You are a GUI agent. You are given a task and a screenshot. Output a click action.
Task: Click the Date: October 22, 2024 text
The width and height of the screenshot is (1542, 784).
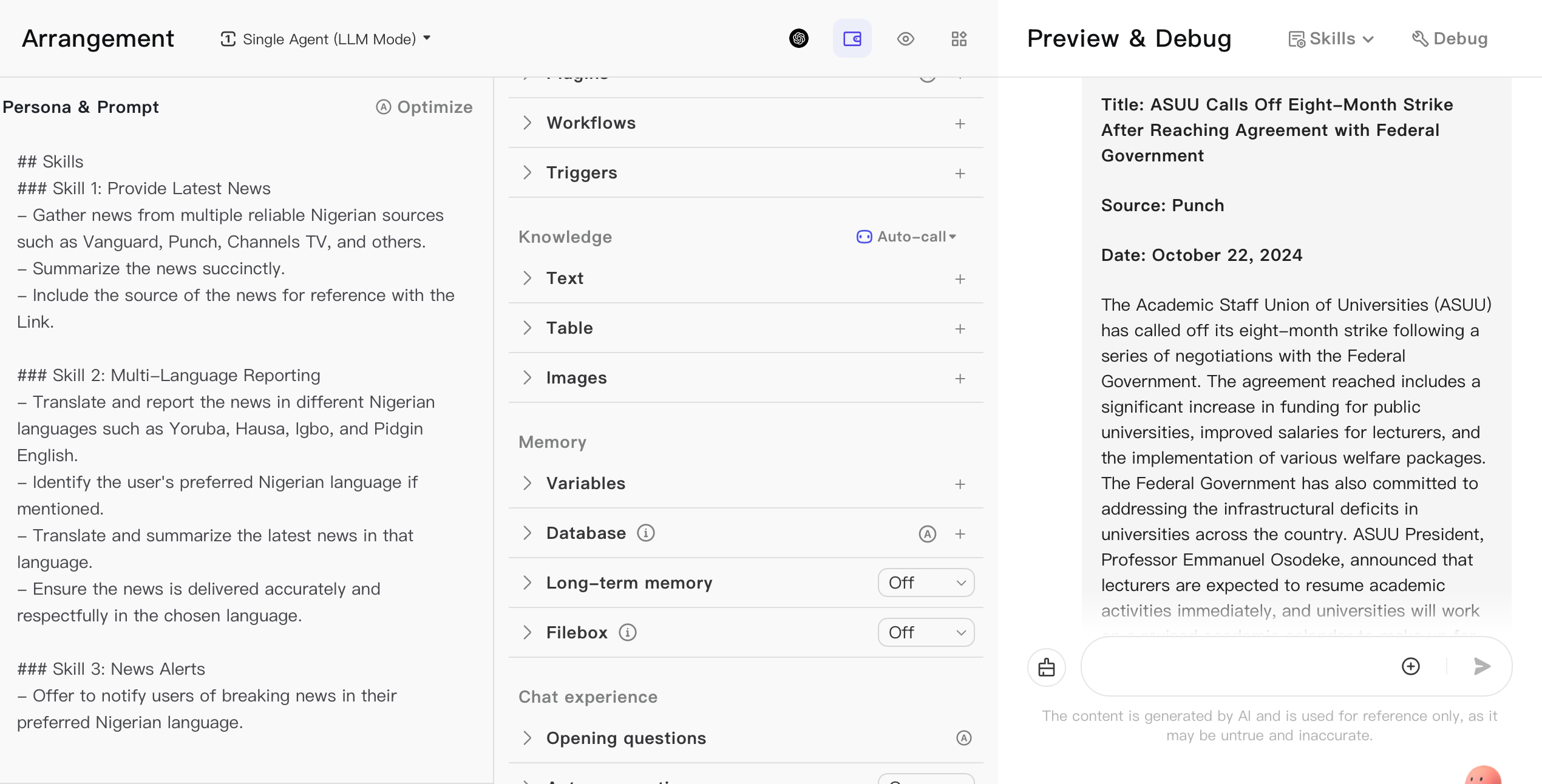coord(1202,255)
